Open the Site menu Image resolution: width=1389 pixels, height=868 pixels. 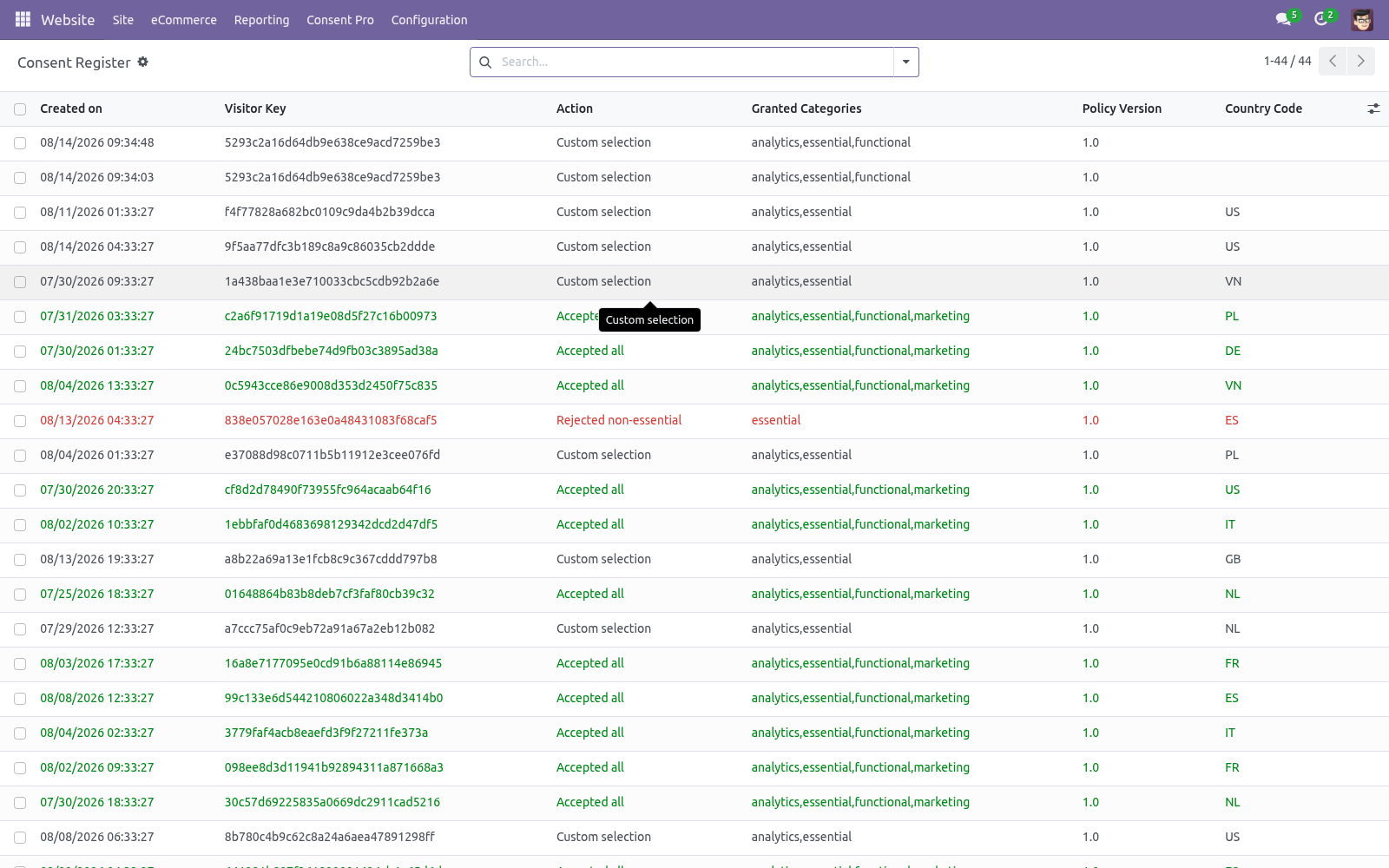point(123,19)
